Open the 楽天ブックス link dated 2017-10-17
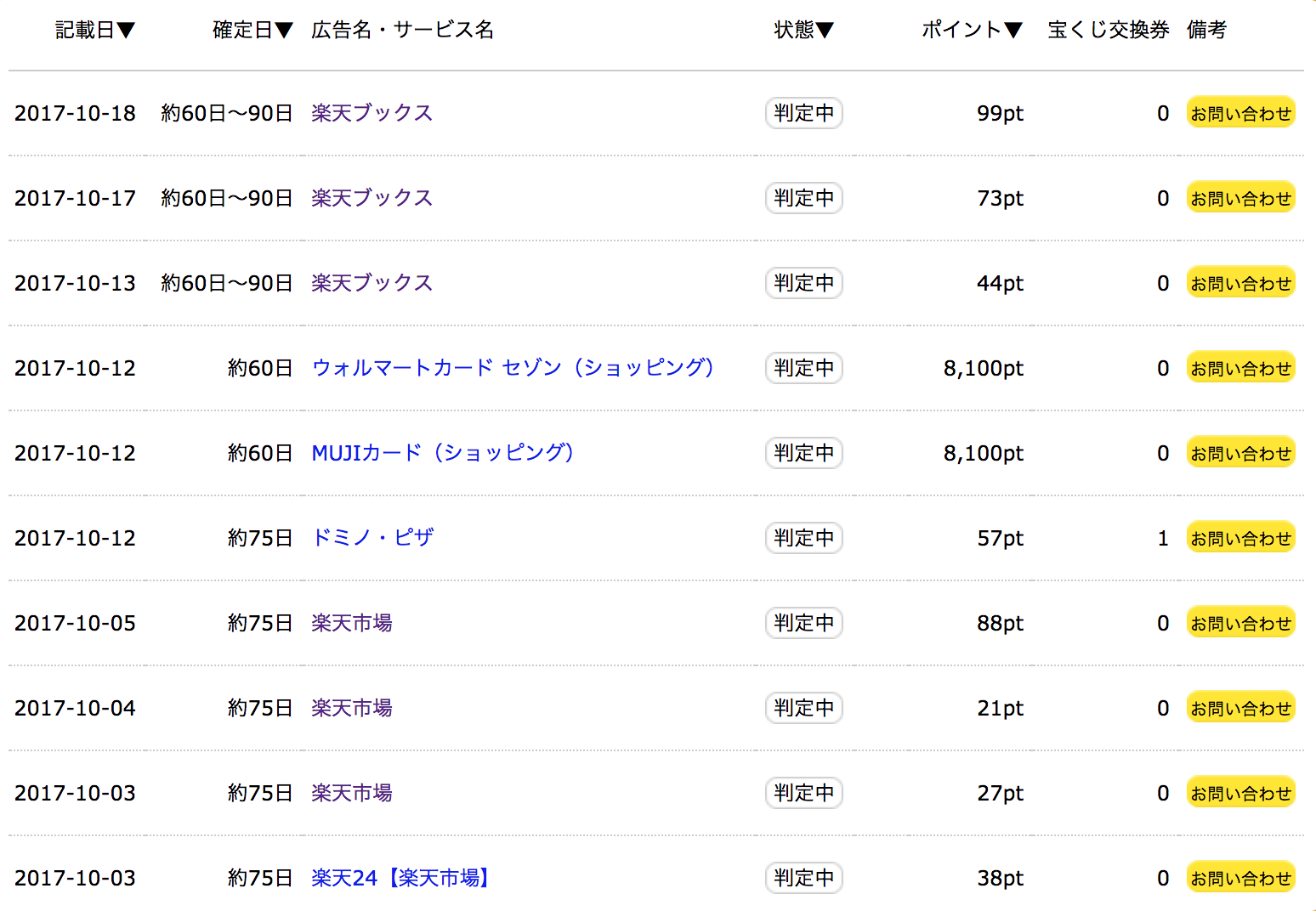1316x911 pixels. pyautogui.click(x=372, y=198)
